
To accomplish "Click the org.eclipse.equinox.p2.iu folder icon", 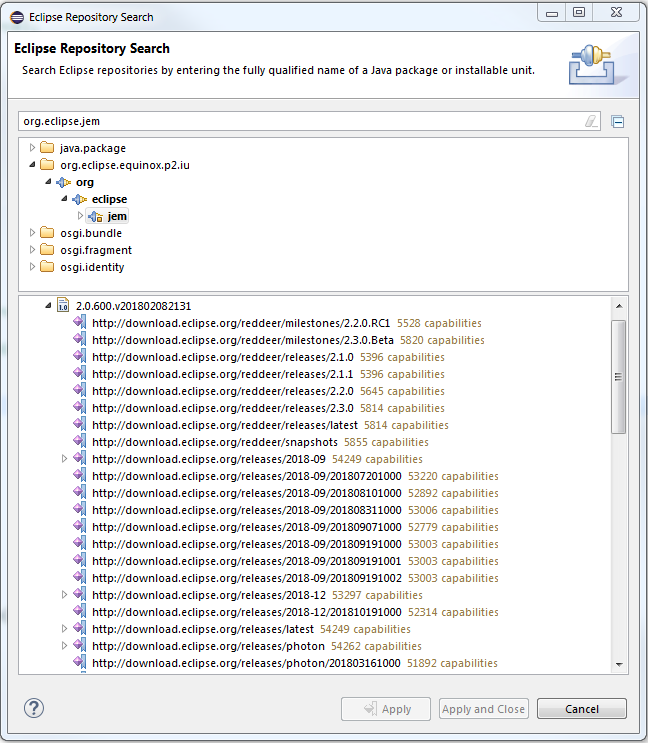I will coord(47,165).
